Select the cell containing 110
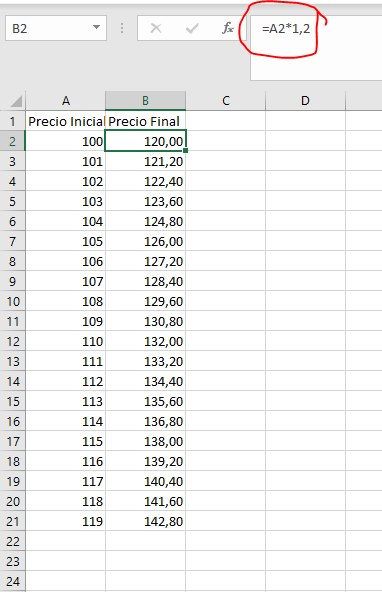The width and height of the screenshot is (382, 592). 66,341
